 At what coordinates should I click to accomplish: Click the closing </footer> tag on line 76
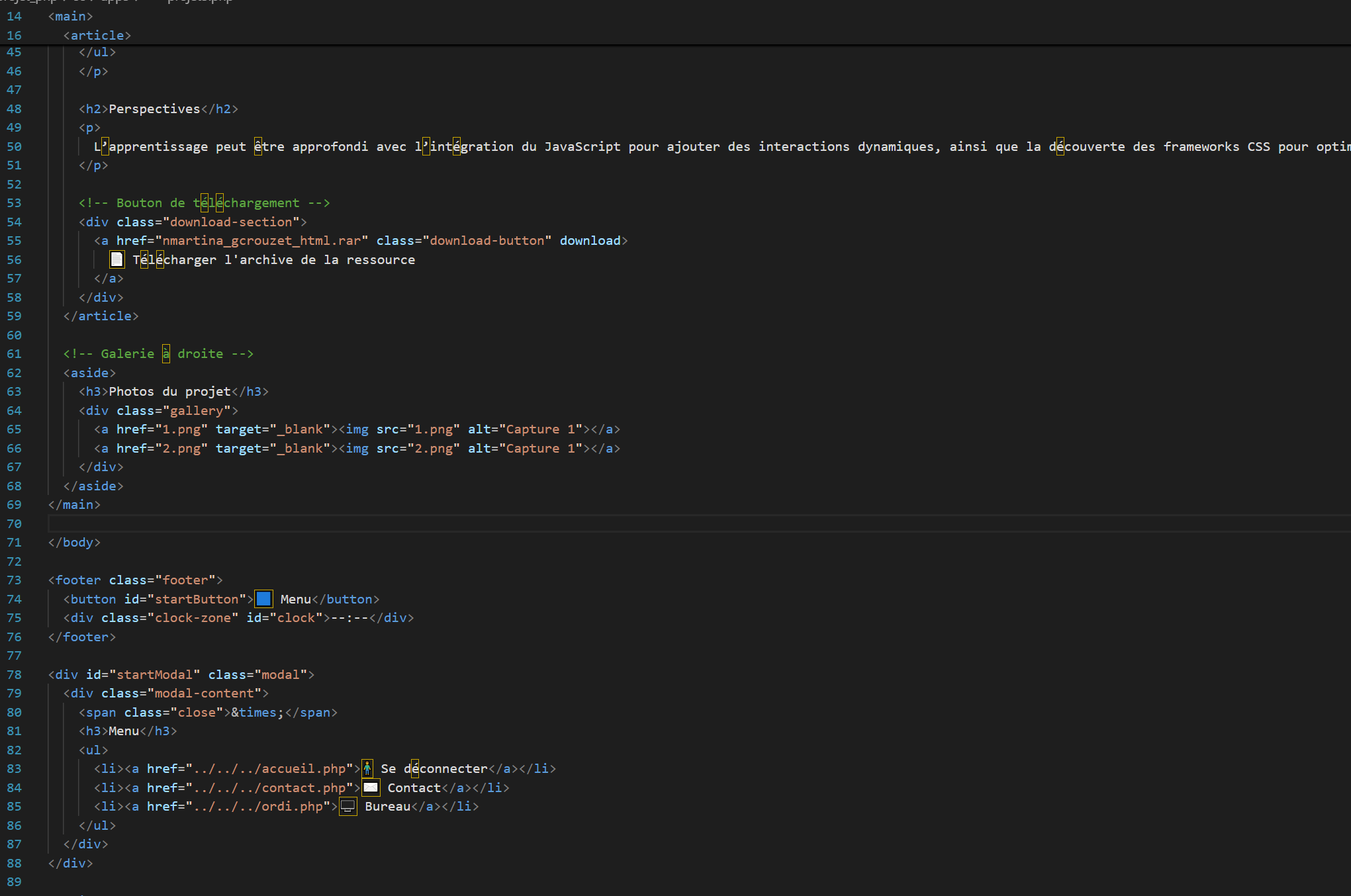(82, 637)
